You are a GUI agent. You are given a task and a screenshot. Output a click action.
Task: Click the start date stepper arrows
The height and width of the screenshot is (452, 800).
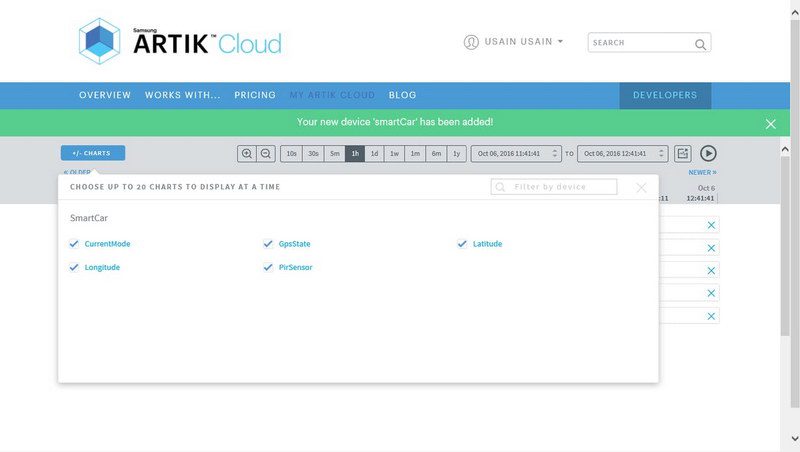(x=555, y=154)
